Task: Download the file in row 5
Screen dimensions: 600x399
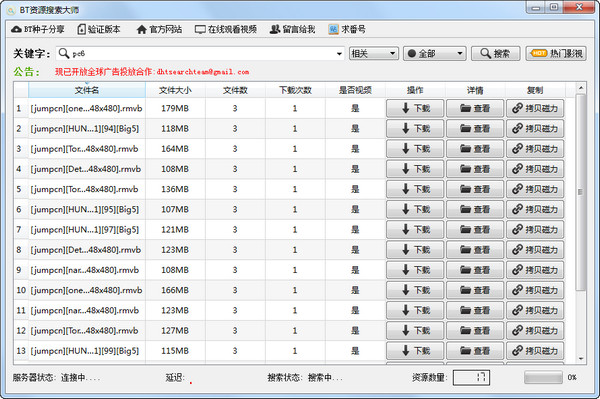Action: pyautogui.click(x=415, y=189)
